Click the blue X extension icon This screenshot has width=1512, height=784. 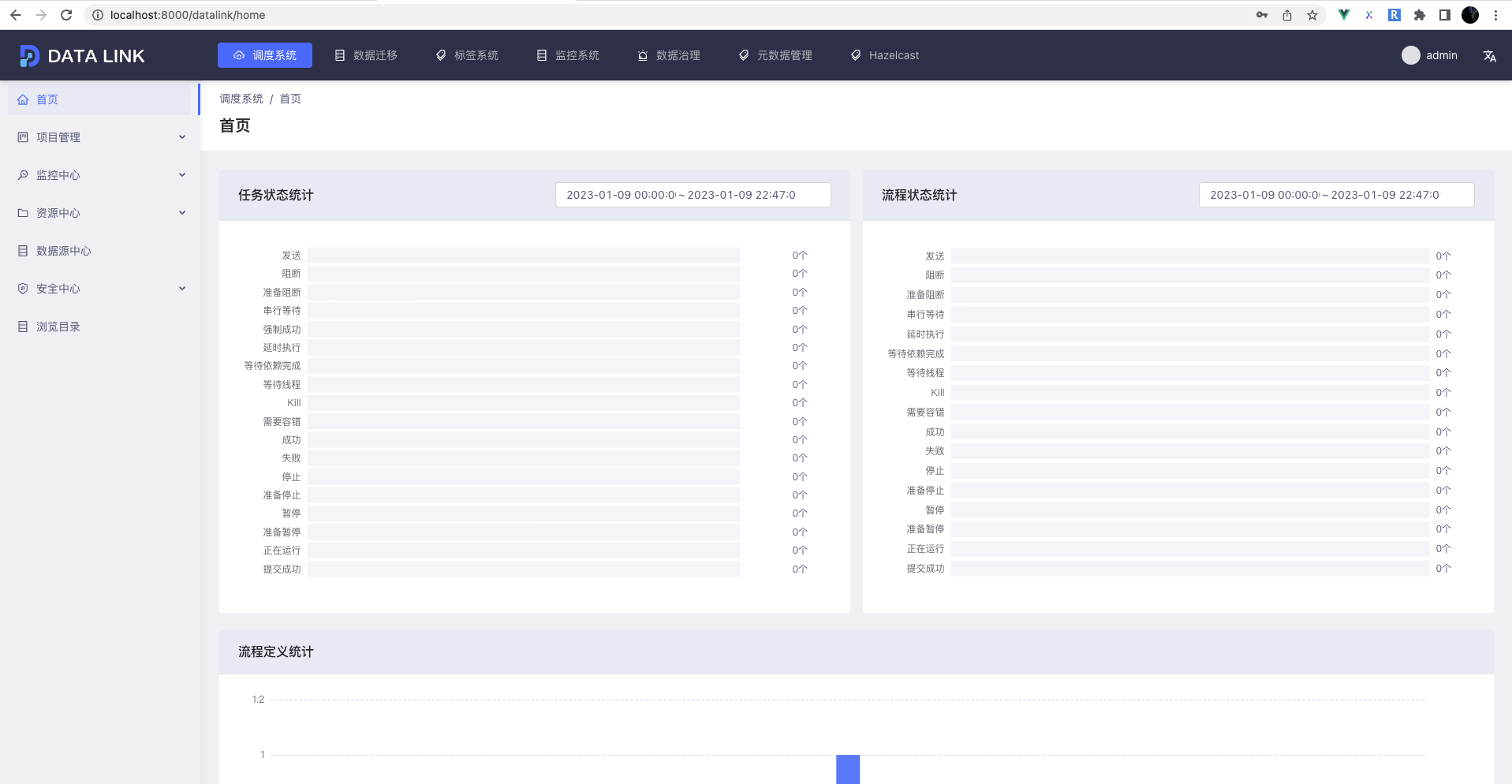tap(1369, 15)
